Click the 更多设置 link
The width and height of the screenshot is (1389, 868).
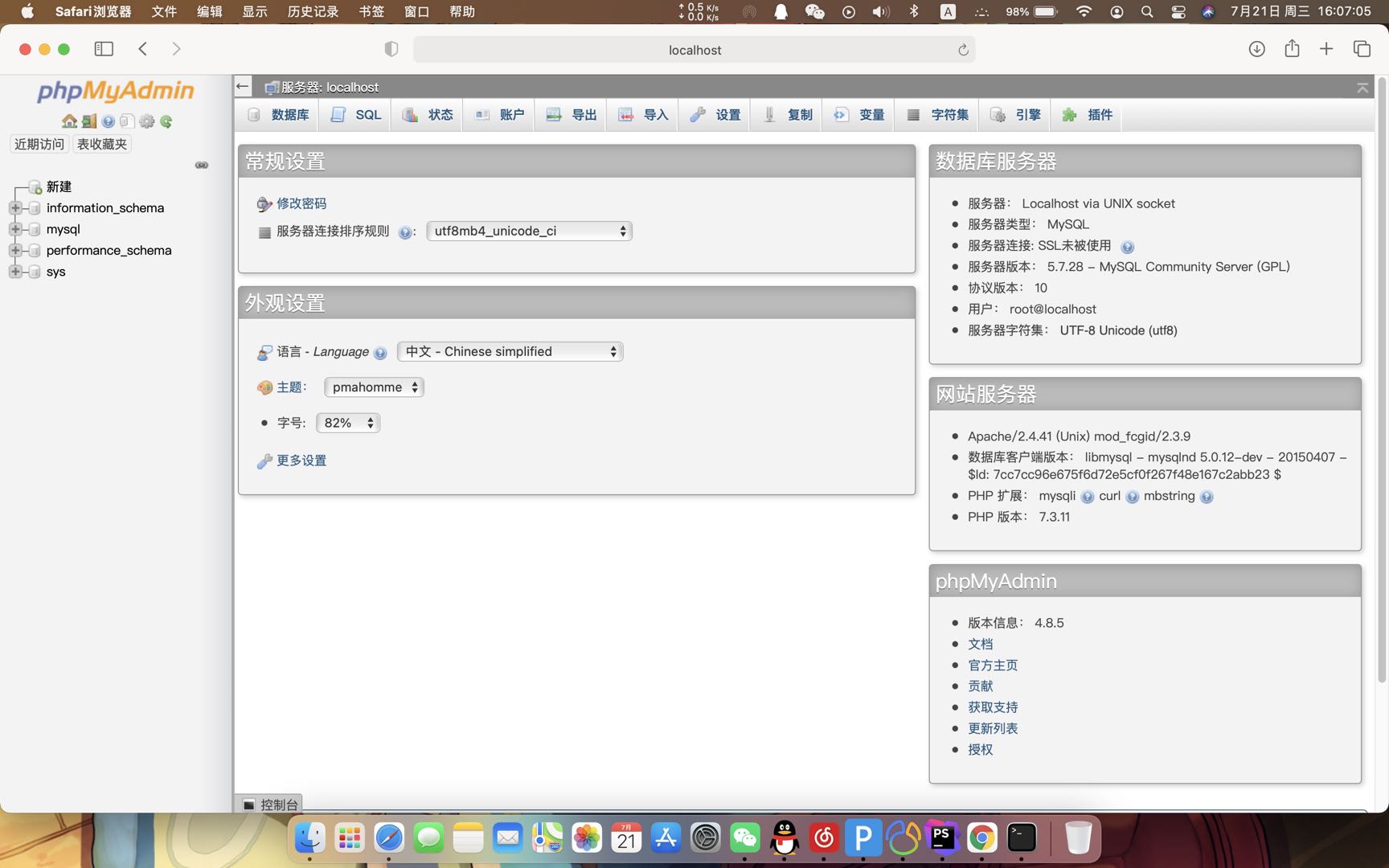click(x=301, y=461)
